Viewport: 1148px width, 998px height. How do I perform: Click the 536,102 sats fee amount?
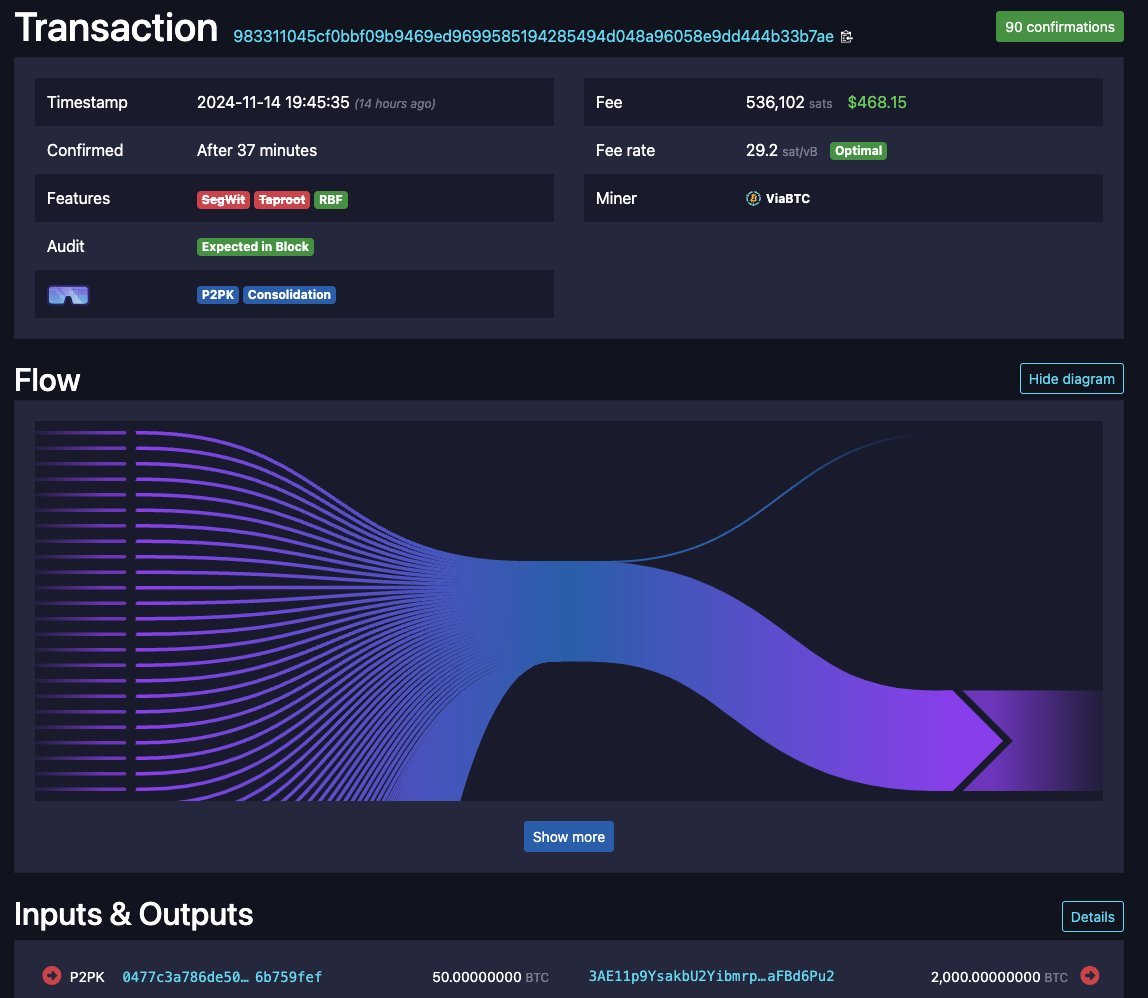pyautogui.click(x=789, y=103)
